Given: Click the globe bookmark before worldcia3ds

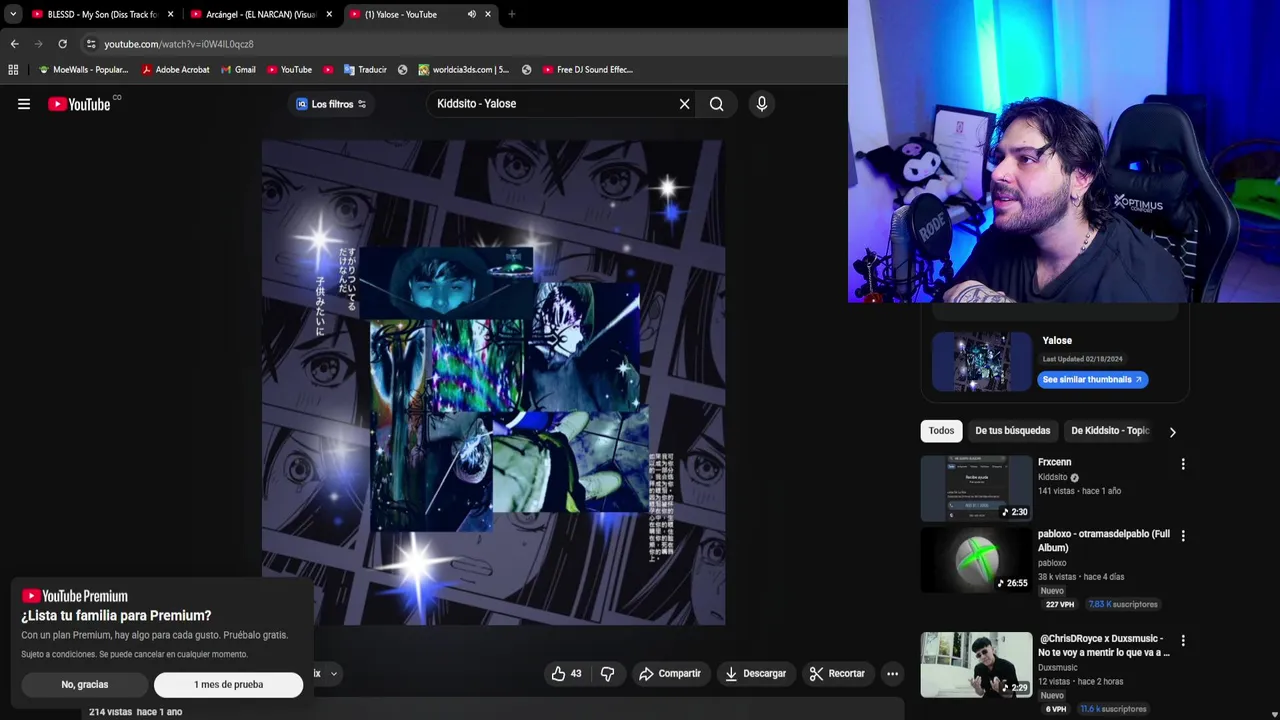Looking at the screenshot, I should (x=403, y=70).
